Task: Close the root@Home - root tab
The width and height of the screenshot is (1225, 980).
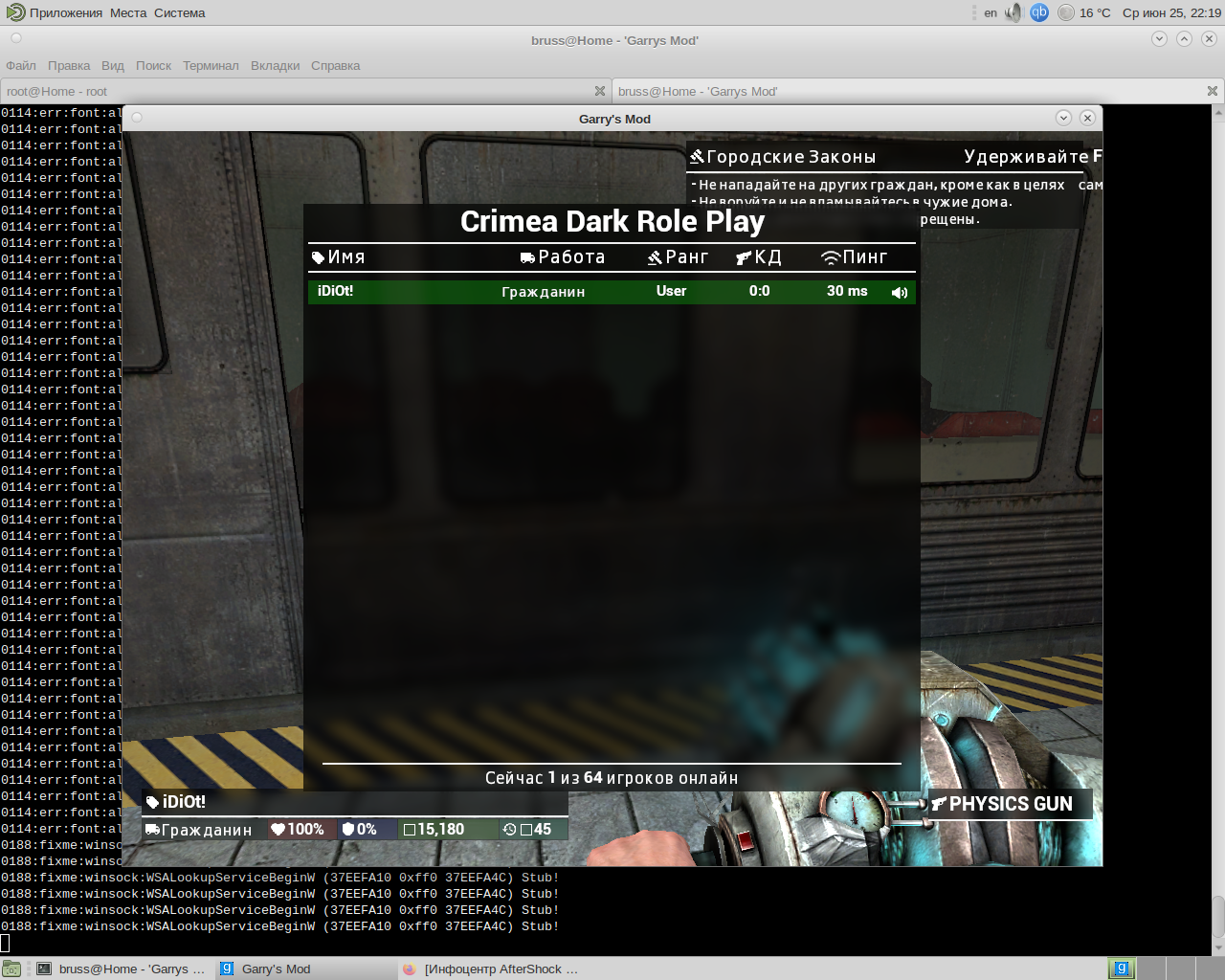Action: coord(600,92)
